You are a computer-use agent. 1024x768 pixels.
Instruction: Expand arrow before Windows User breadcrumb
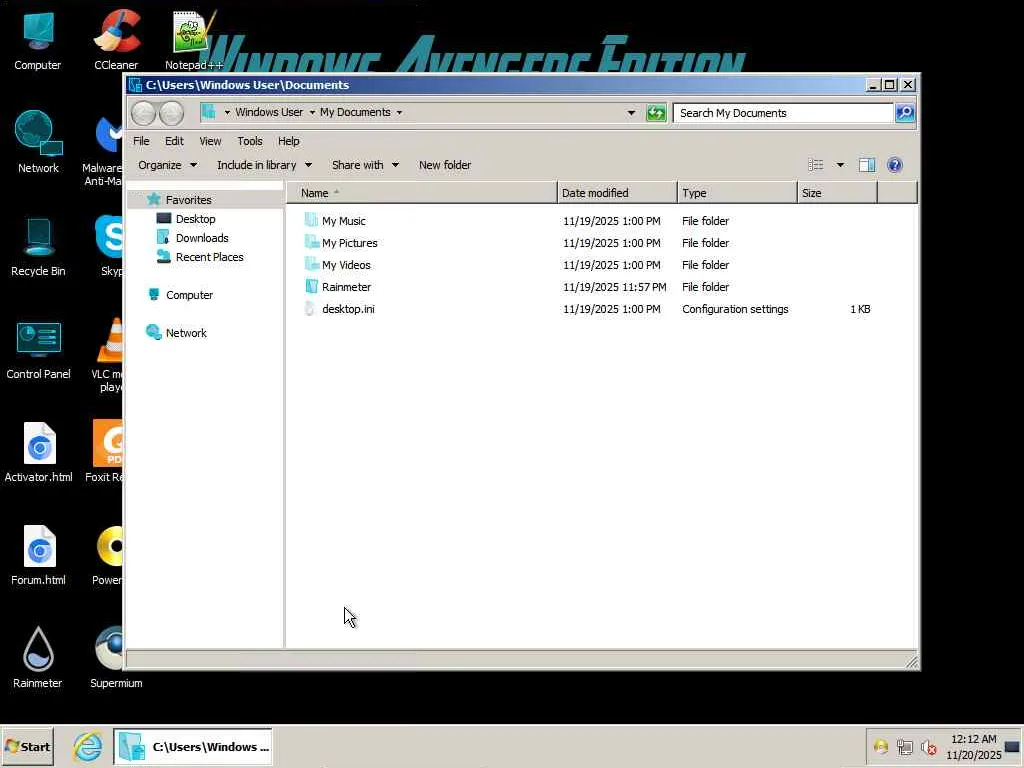(227, 113)
